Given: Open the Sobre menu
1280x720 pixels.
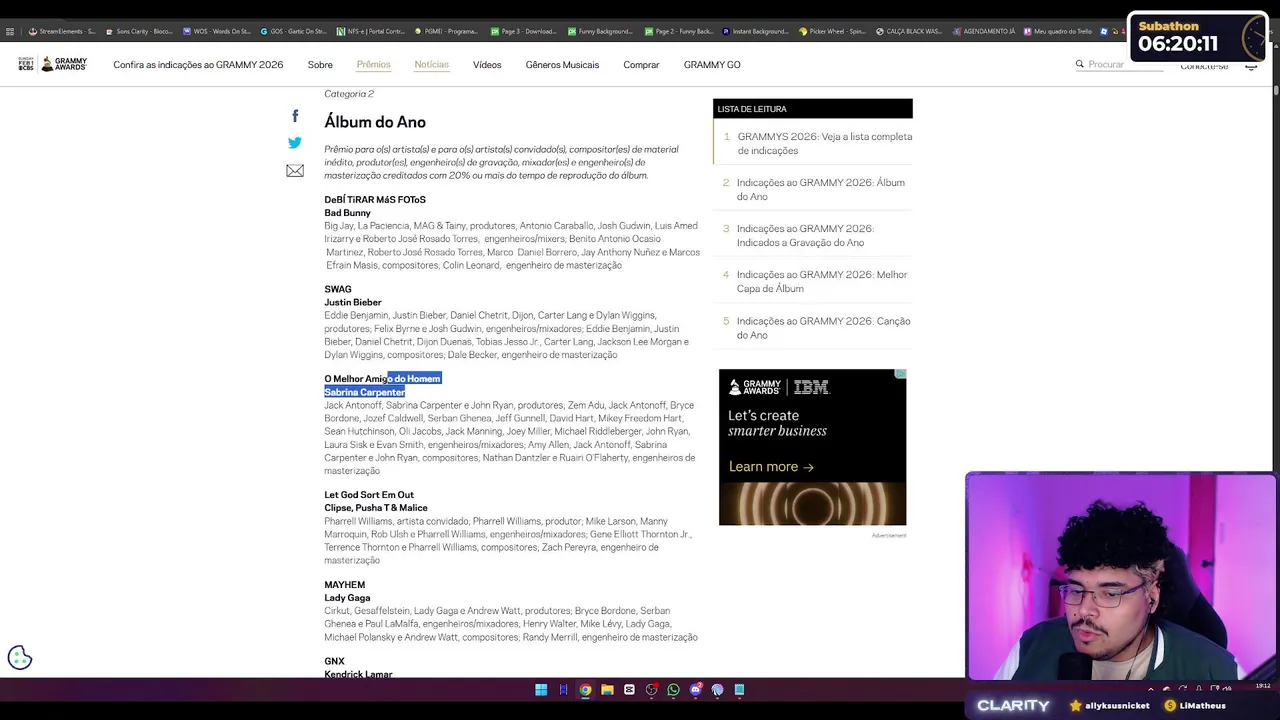Looking at the screenshot, I should tap(320, 65).
